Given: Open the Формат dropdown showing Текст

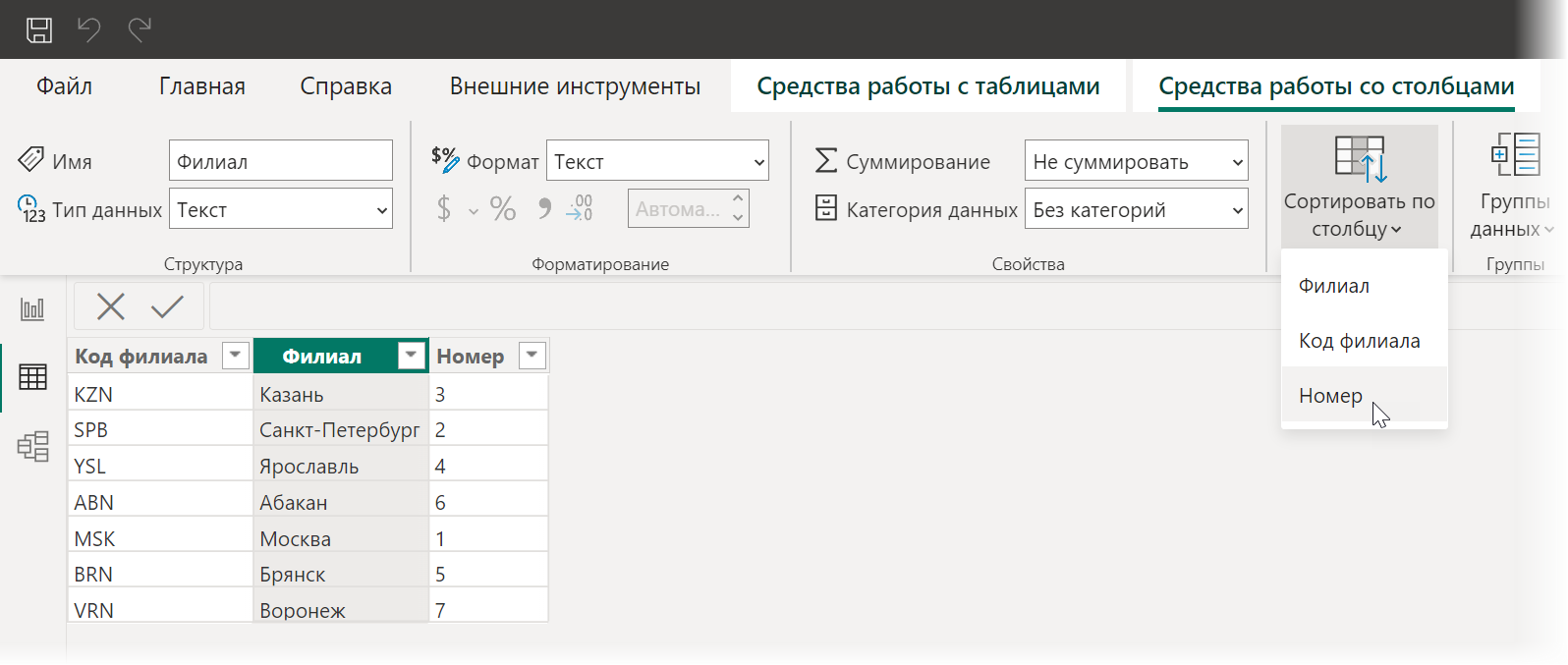Looking at the screenshot, I should [657, 161].
